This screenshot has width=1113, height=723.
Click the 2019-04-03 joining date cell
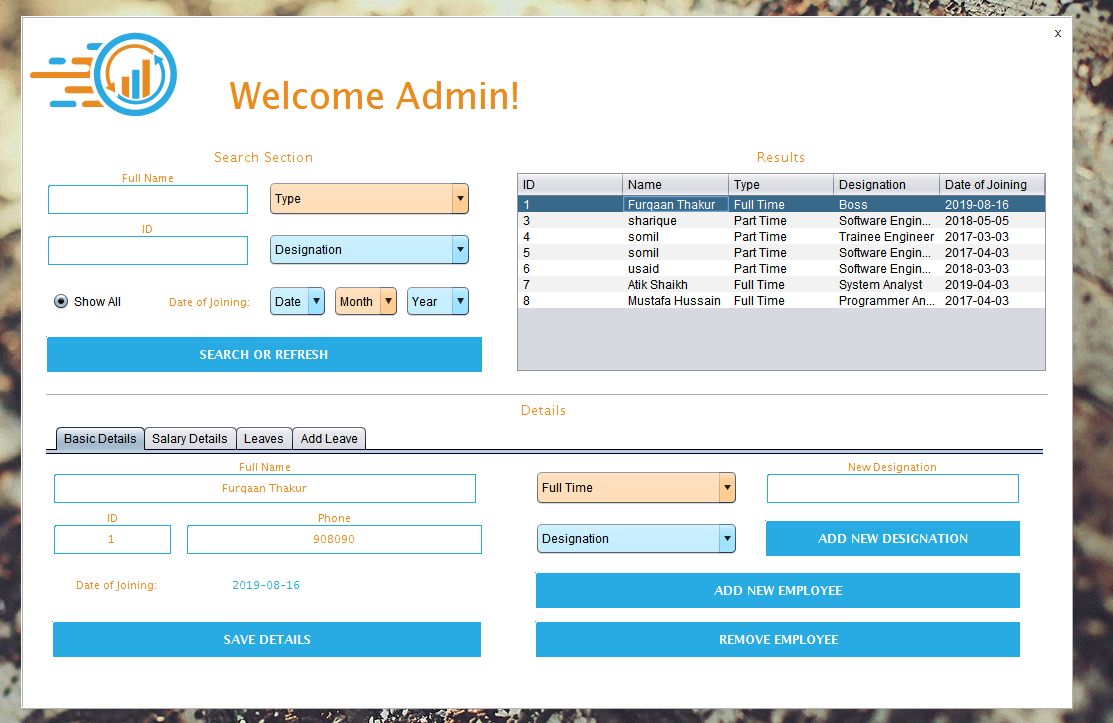coord(992,285)
